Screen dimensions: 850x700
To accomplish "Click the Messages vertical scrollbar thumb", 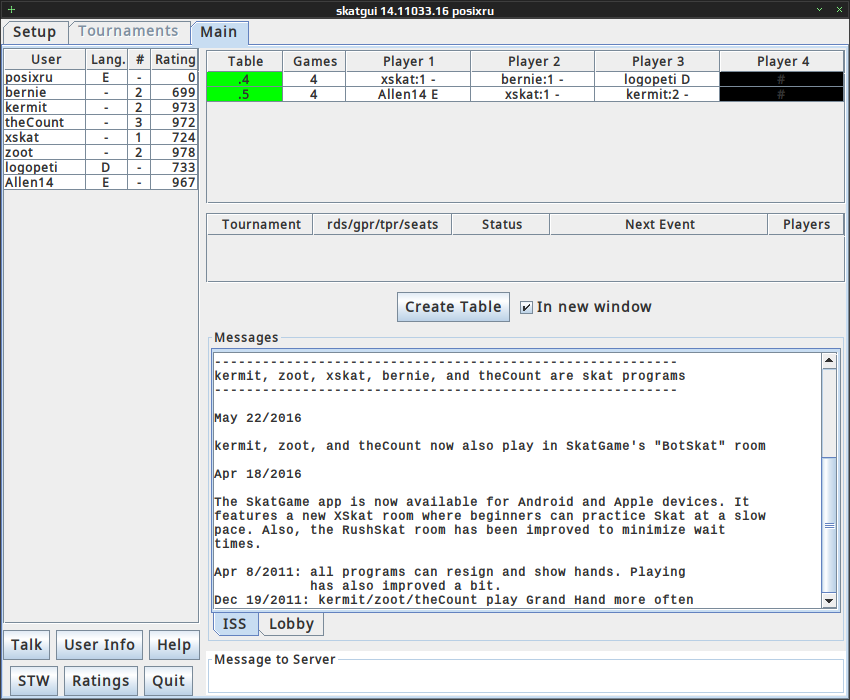I will 829,525.
